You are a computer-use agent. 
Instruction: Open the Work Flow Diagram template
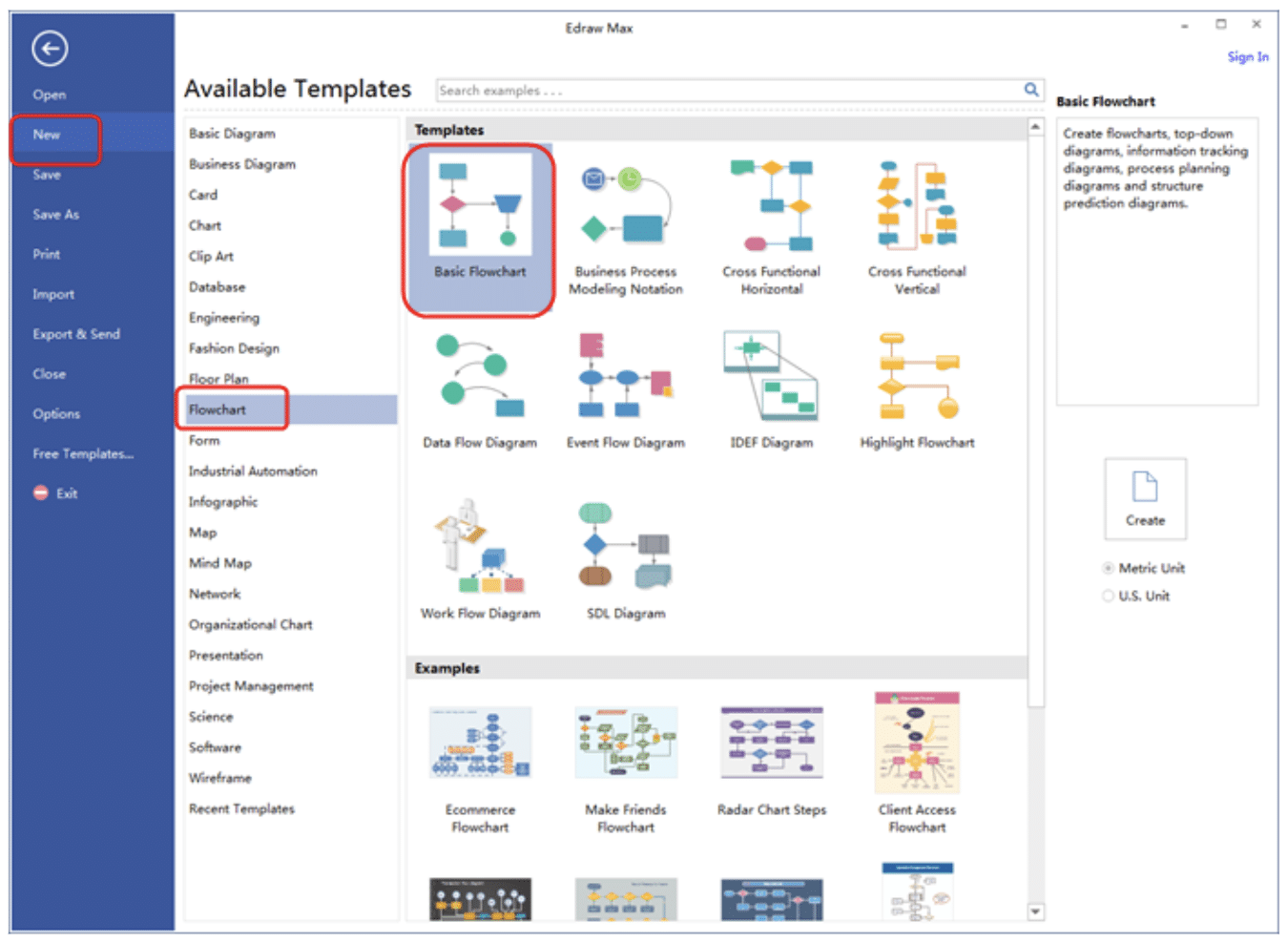click(480, 560)
